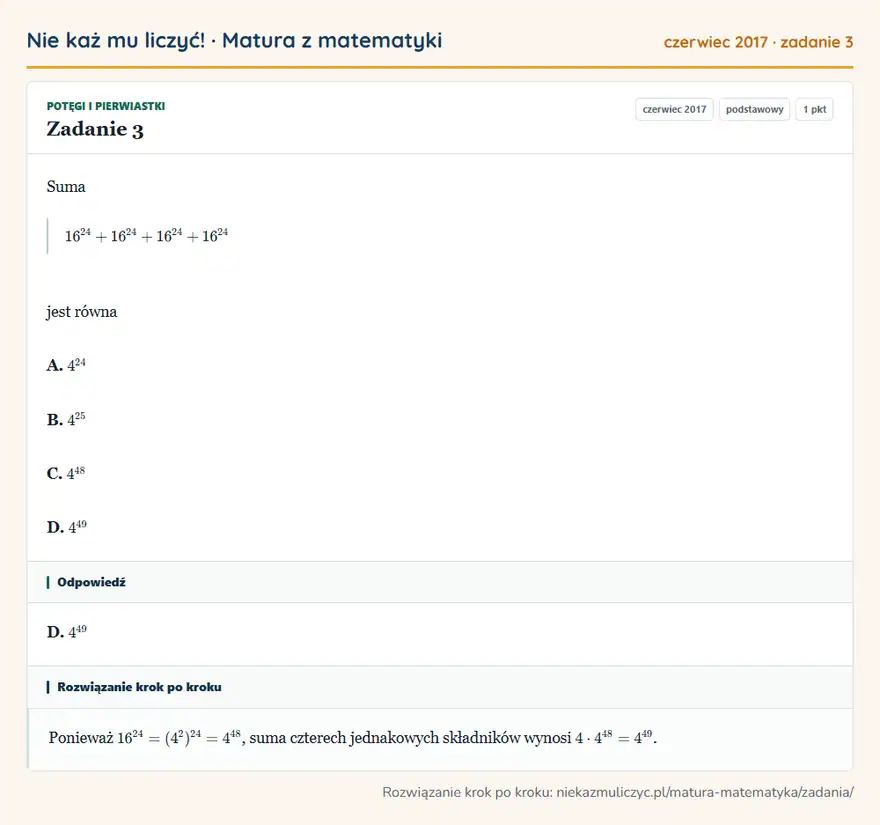Click the 'jest równa' text line
The image size is (880, 825).
(82, 311)
